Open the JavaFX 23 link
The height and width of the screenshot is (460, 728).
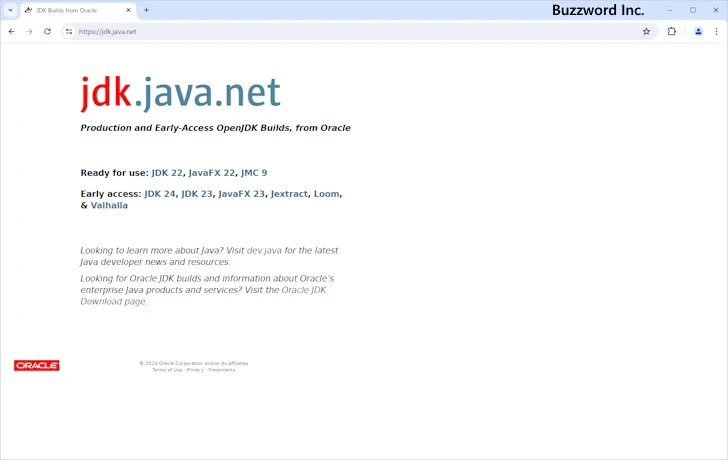[241, 194]
